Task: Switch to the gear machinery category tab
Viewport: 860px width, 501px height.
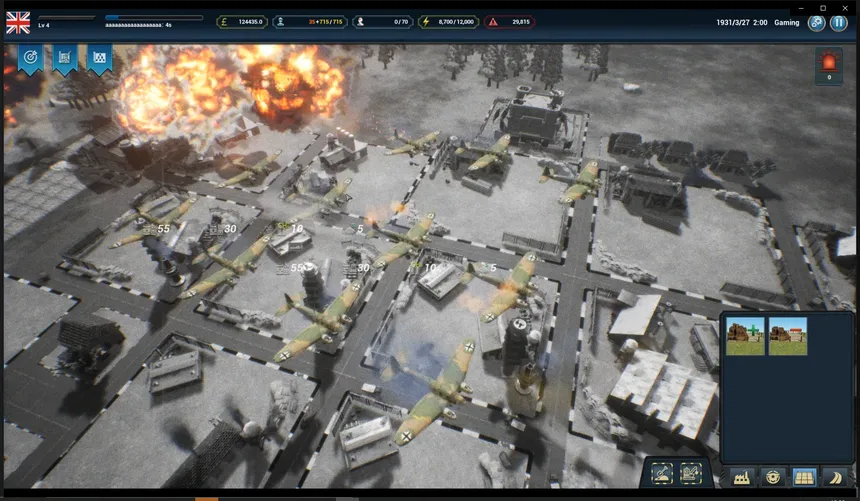Action: pyautogui.click(x=773, y=477)
